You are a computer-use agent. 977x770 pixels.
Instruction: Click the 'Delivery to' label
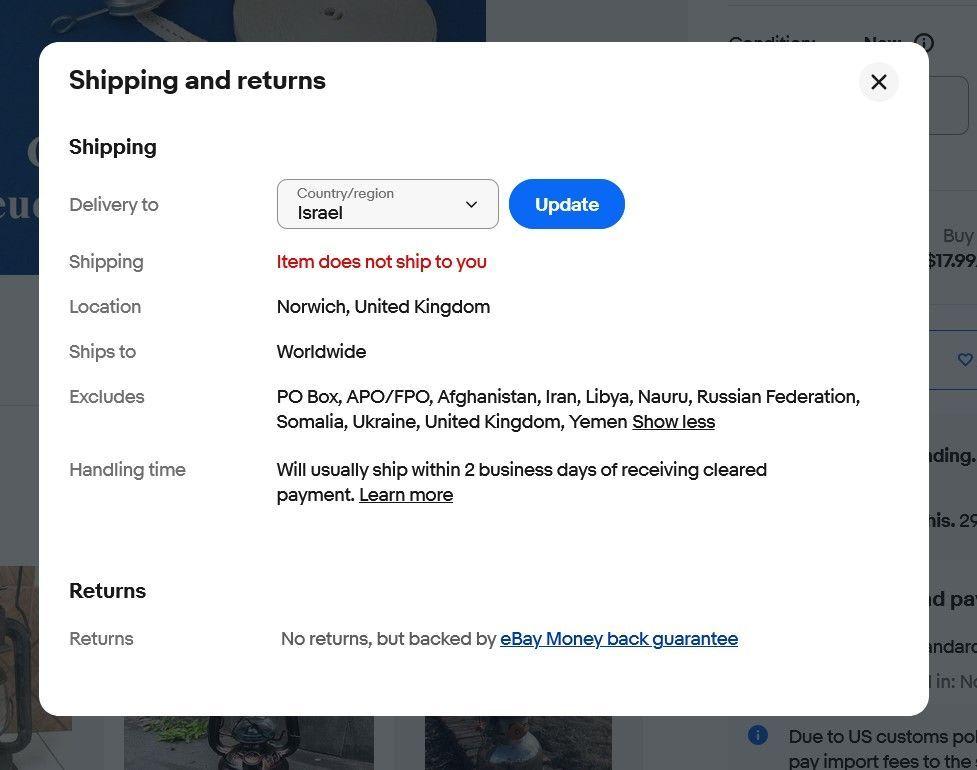114,204
